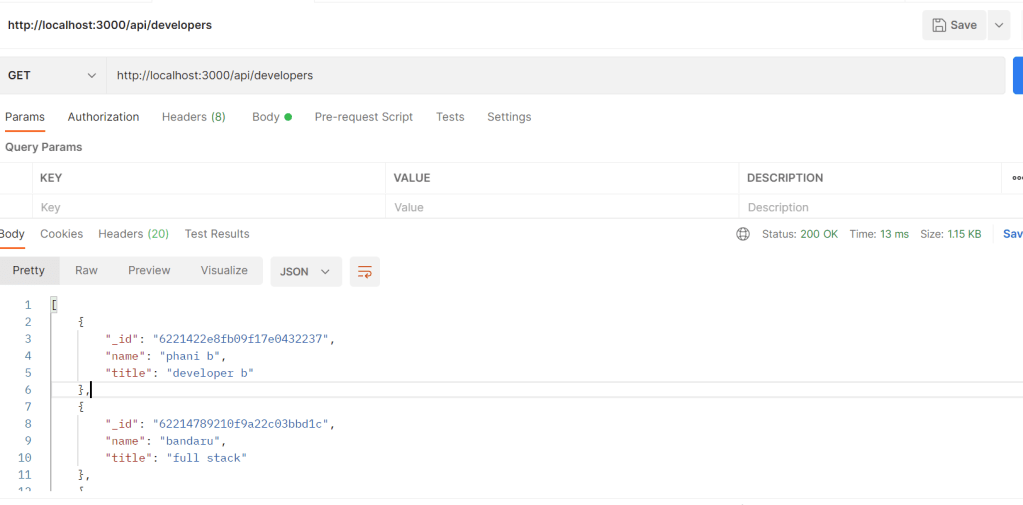Click the request URL input field
Viewport: 1023px width, 505px height.
(x=555, y=75)
